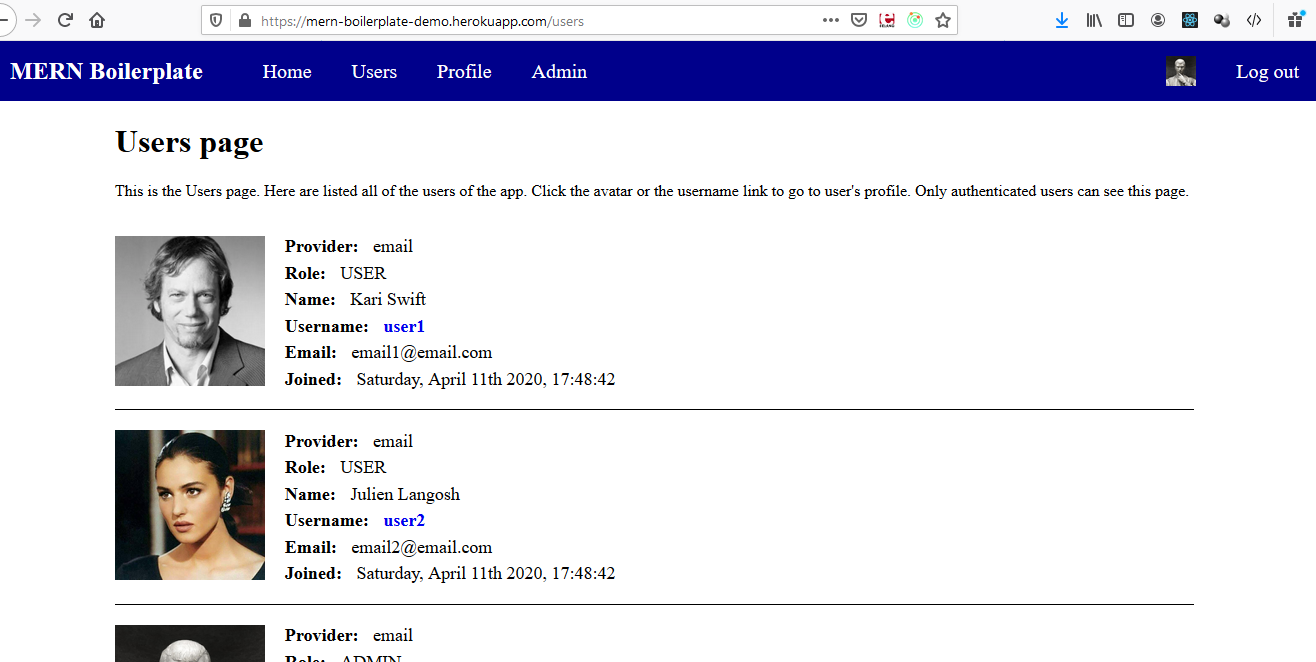Viewport: 1316px width, 662px height.
Task: Open the Firefox account icon
Action: 1158,20
